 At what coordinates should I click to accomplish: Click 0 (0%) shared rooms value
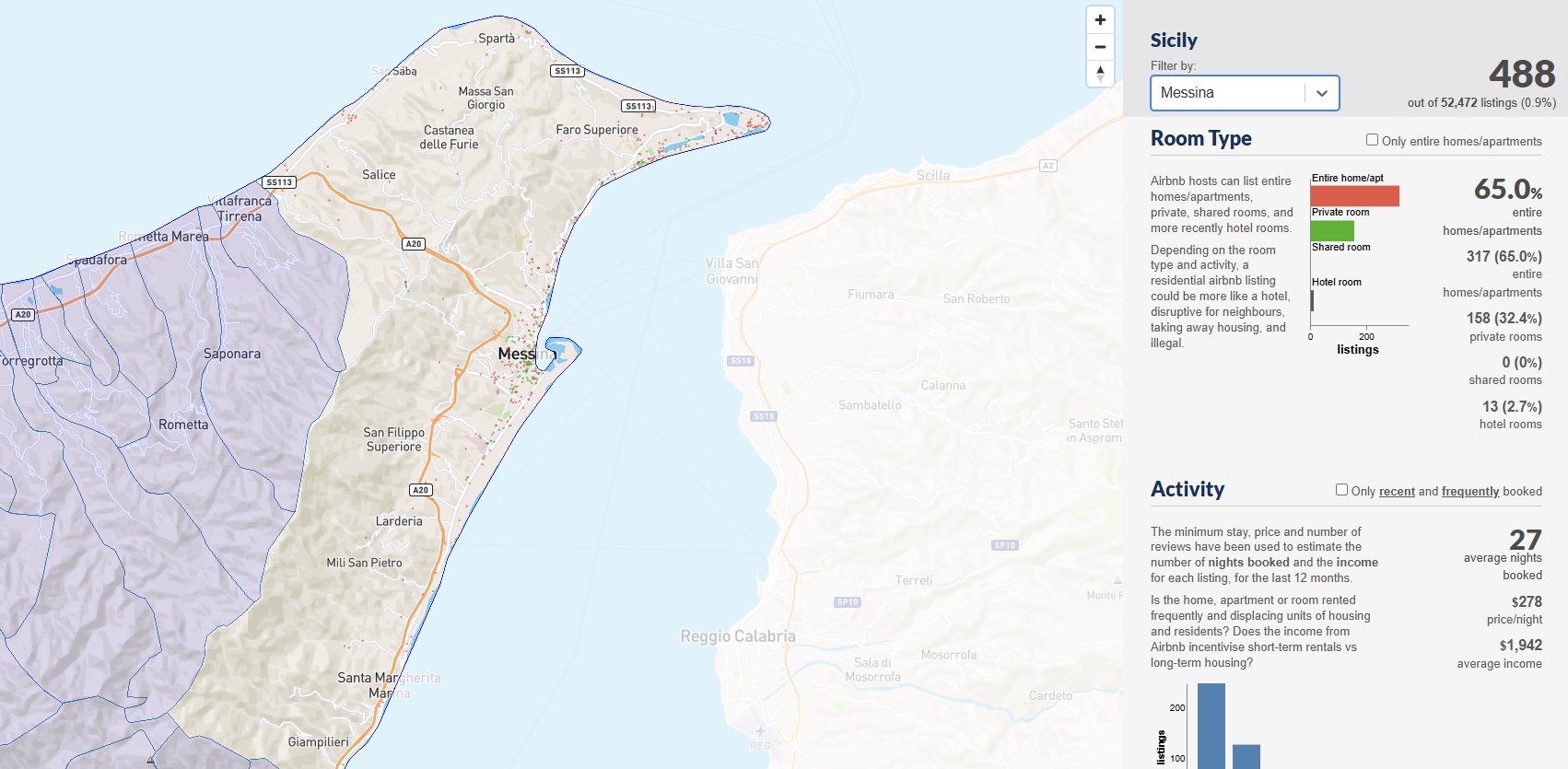(1521, 362)
